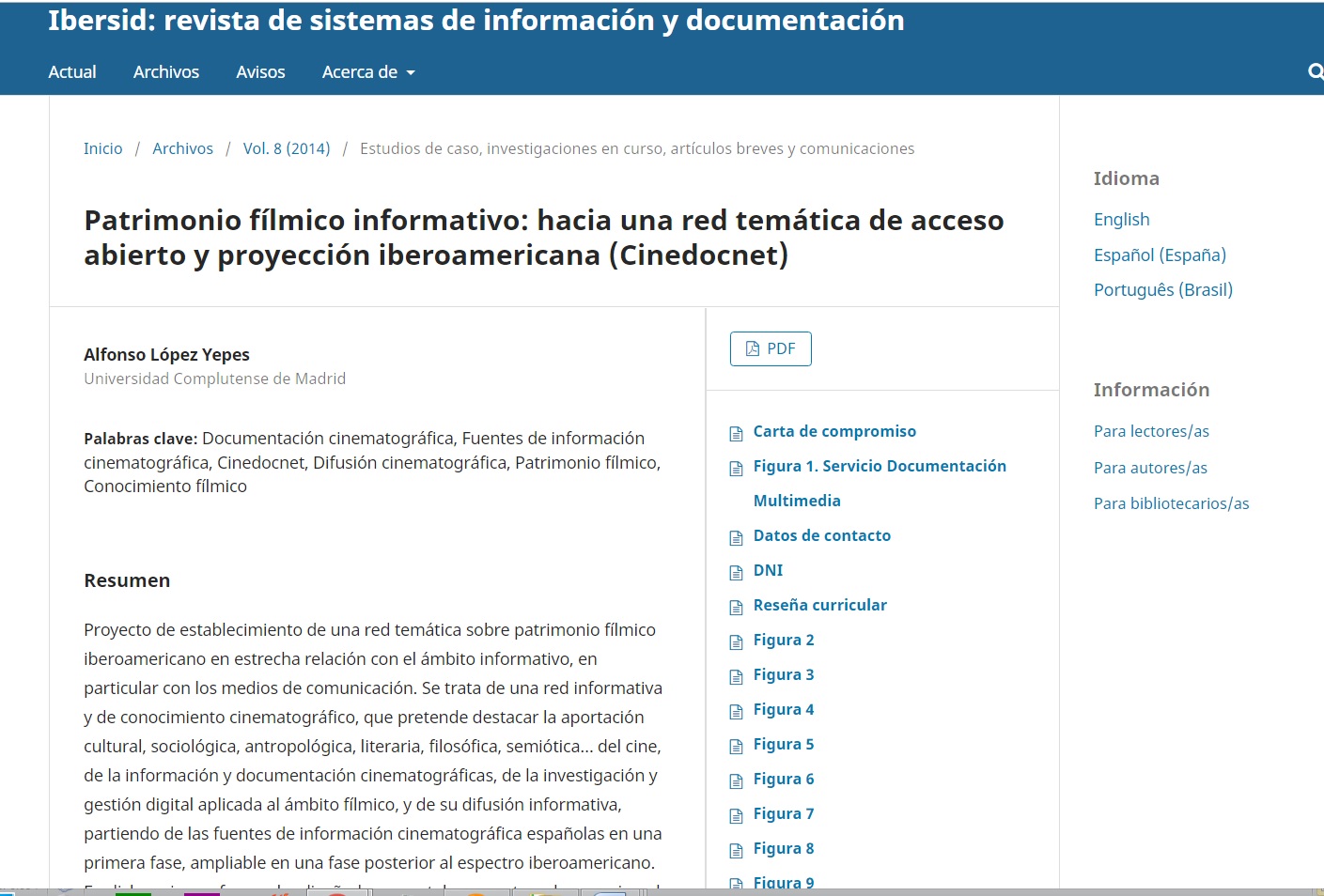Select Archivos in the breadcrumb trail
Viewport: 1324px width, 896px height.
[183, 148]
